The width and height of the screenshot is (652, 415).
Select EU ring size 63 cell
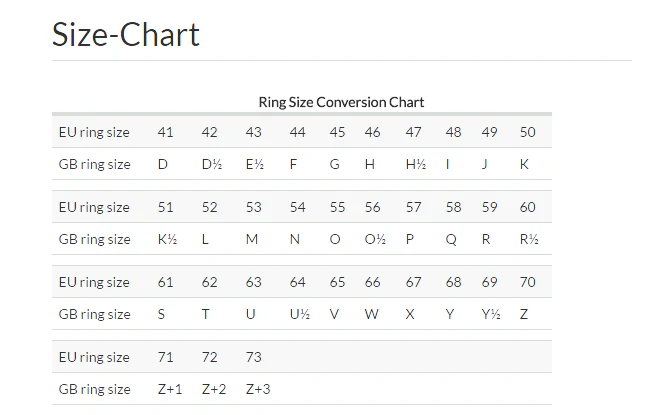coord(253,282)
